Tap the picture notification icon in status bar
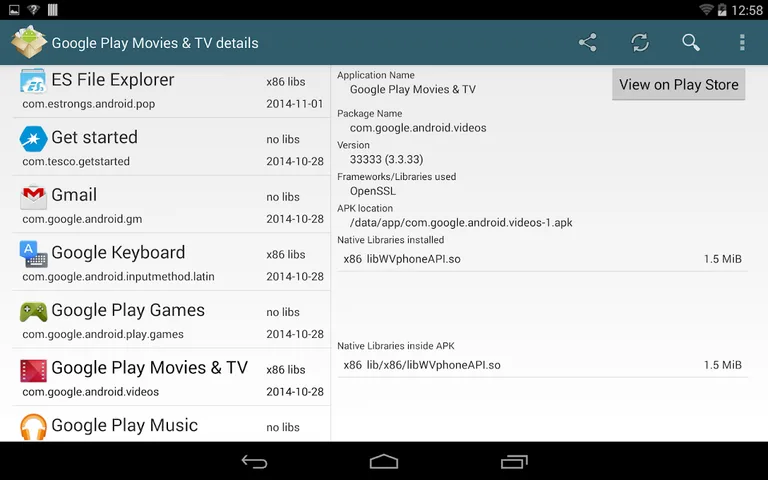Viewport: 768px width, 480px height. tap(14, 9)
